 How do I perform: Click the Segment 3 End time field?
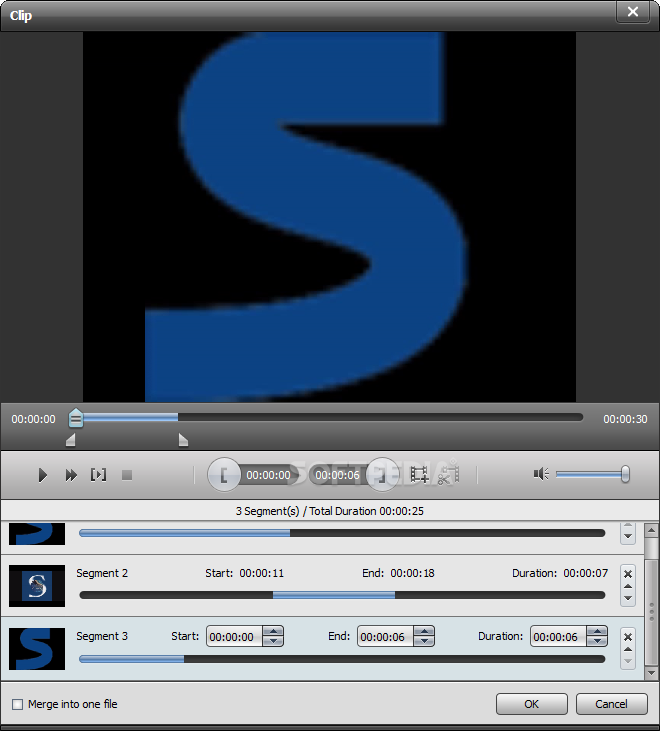click(x=385, y=637)
